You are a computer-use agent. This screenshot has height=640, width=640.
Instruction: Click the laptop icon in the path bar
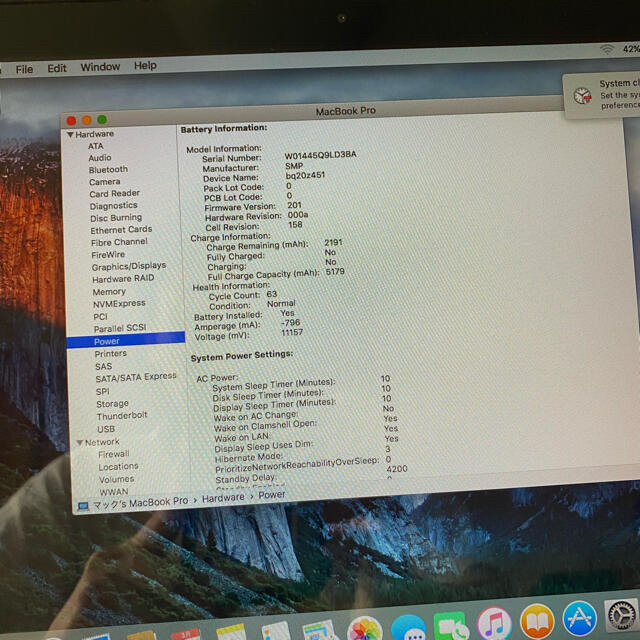pos(83,506)
